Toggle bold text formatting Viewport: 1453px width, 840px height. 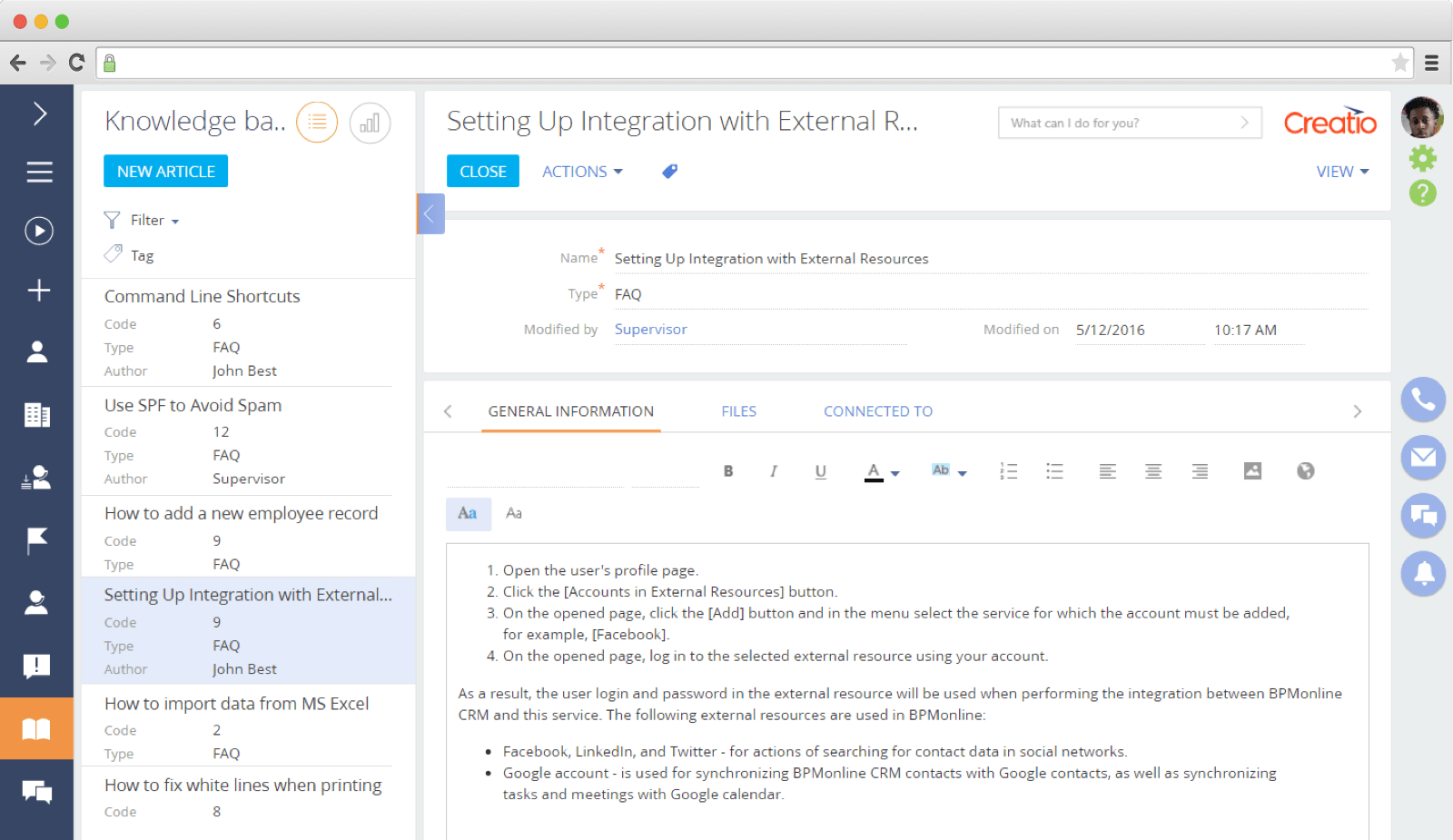click(727, 470)
